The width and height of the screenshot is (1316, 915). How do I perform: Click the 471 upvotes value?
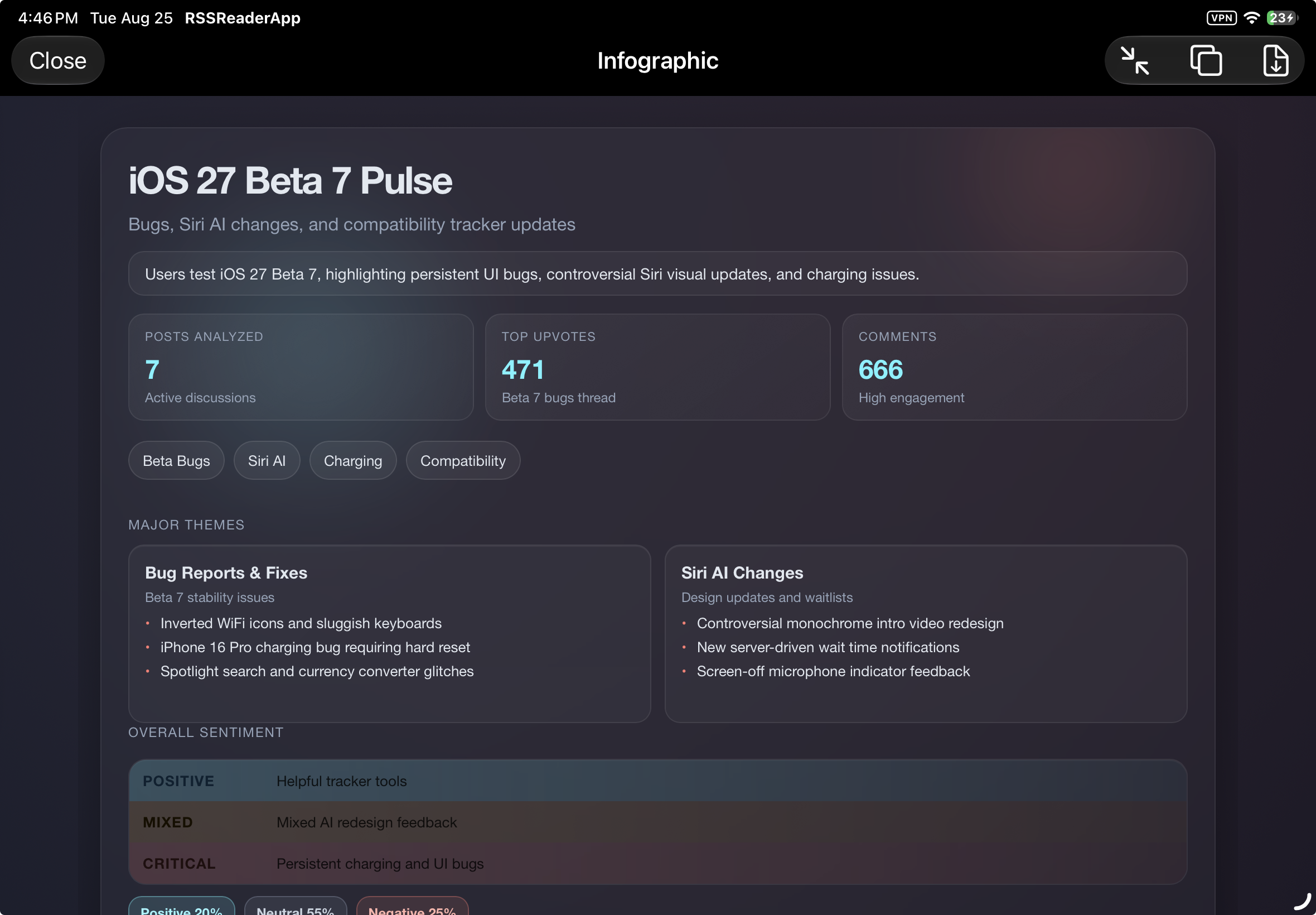click(523, 370)
